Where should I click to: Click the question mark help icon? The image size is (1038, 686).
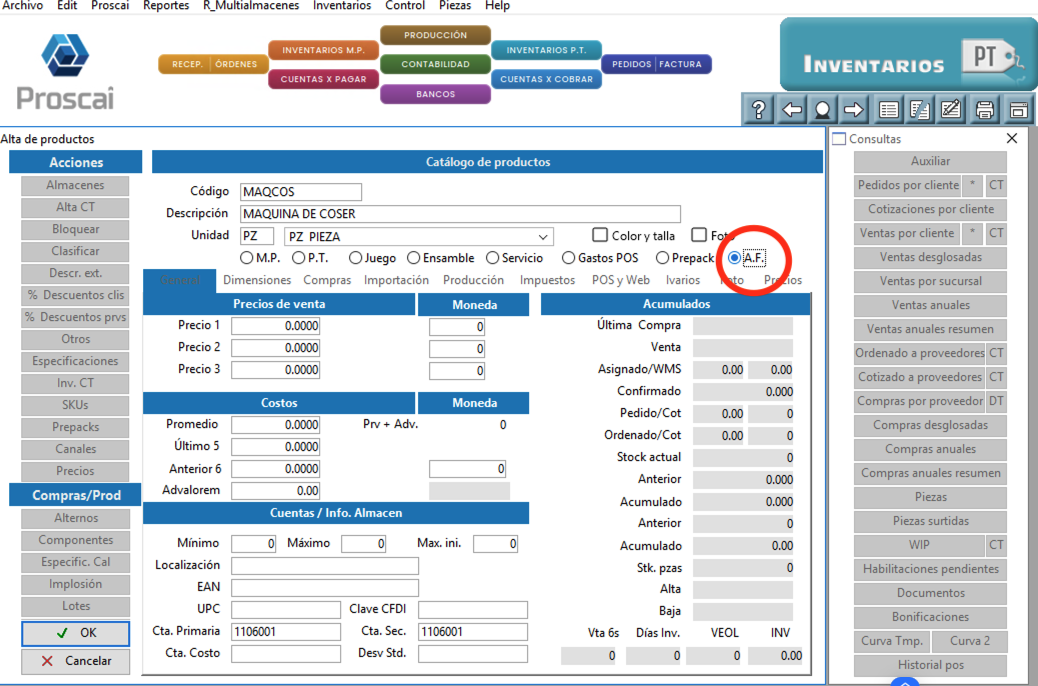(x=759, y=109)
